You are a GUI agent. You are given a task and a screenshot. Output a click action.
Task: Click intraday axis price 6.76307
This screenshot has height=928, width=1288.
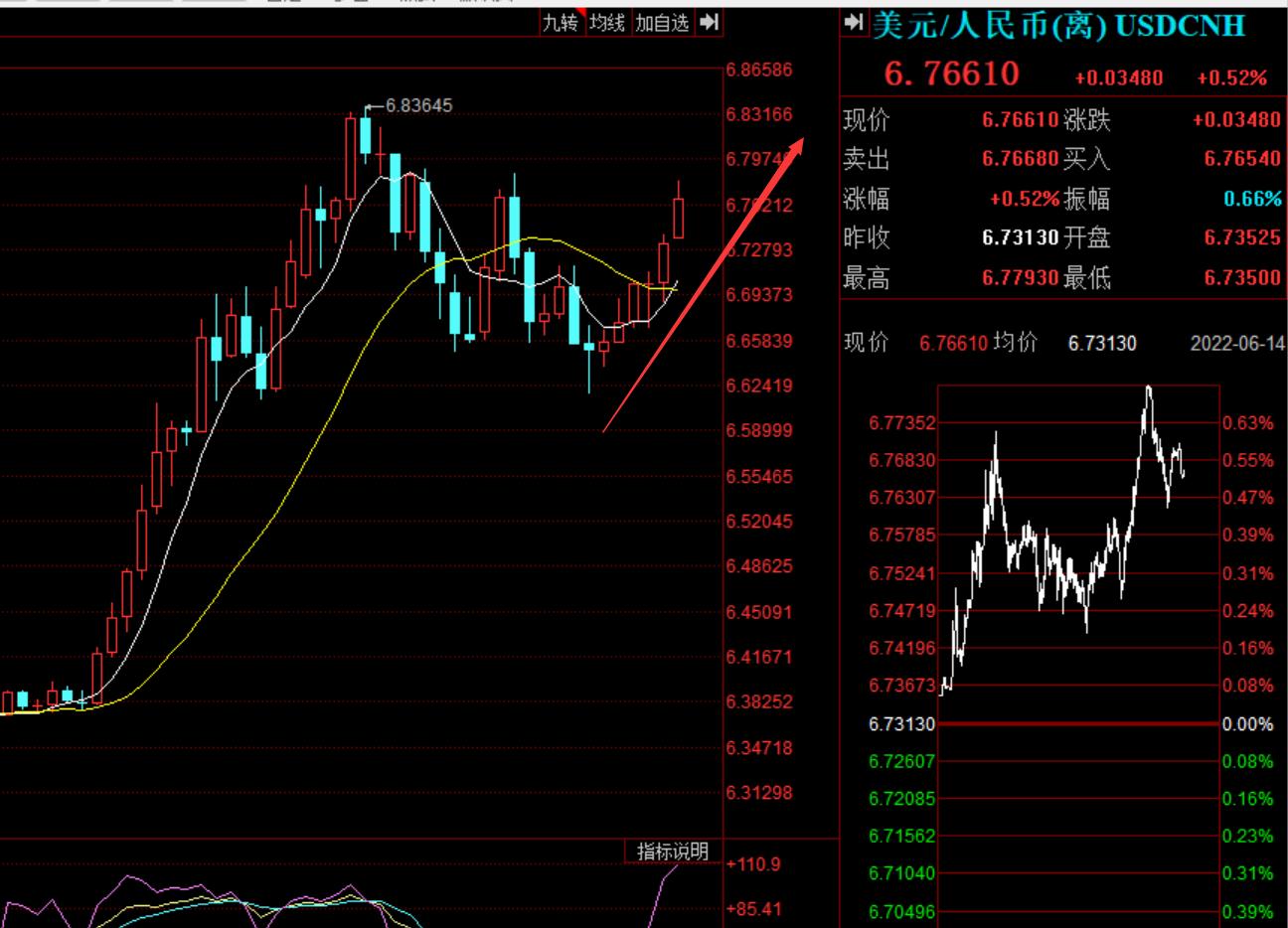pos(902,498)
